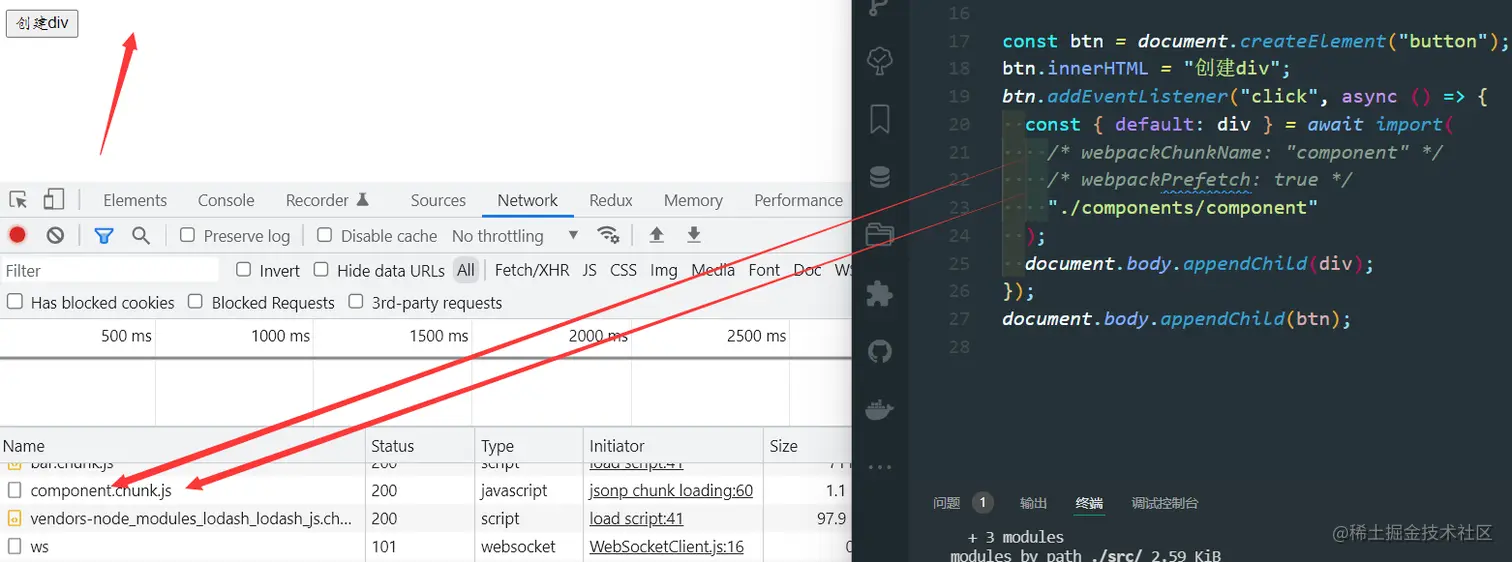Filter requests by Font
Screen dimensions: 1512x562
click(764, 270)
